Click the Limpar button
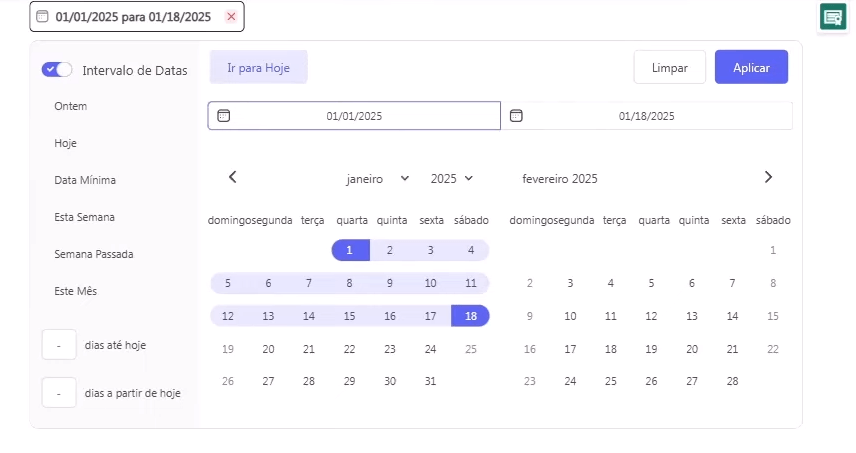856x453 pixels. 669,67
